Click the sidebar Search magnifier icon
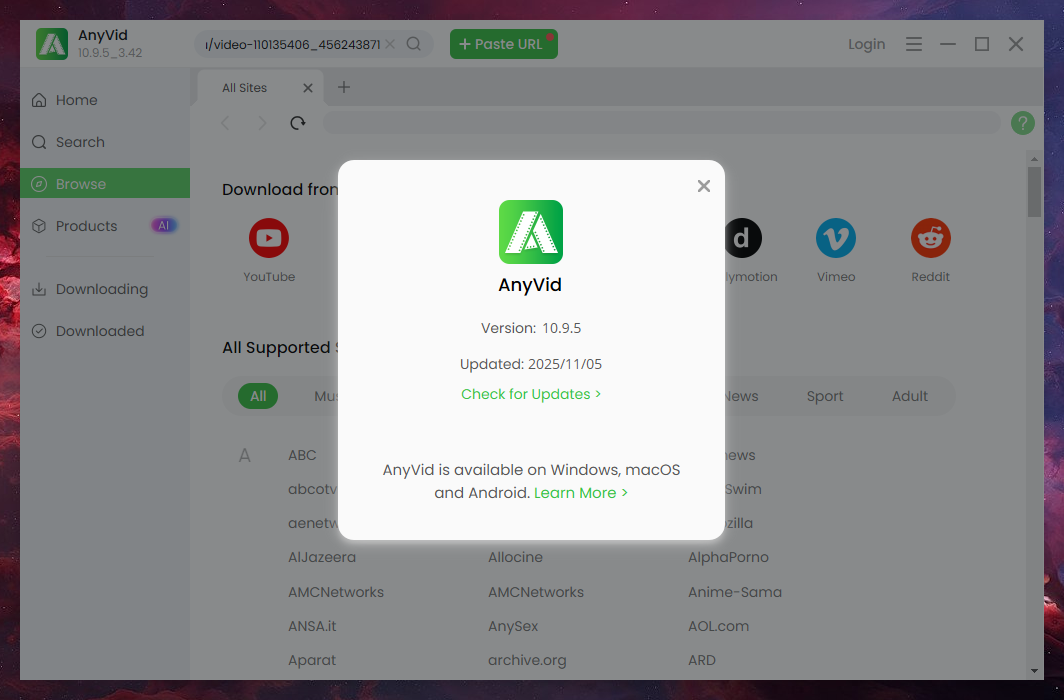The image size is (1064, 700). 39,142
